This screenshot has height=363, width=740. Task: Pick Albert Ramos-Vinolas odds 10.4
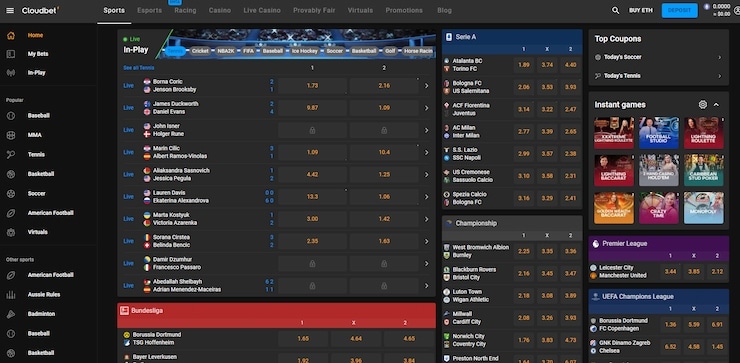[384, 152]
